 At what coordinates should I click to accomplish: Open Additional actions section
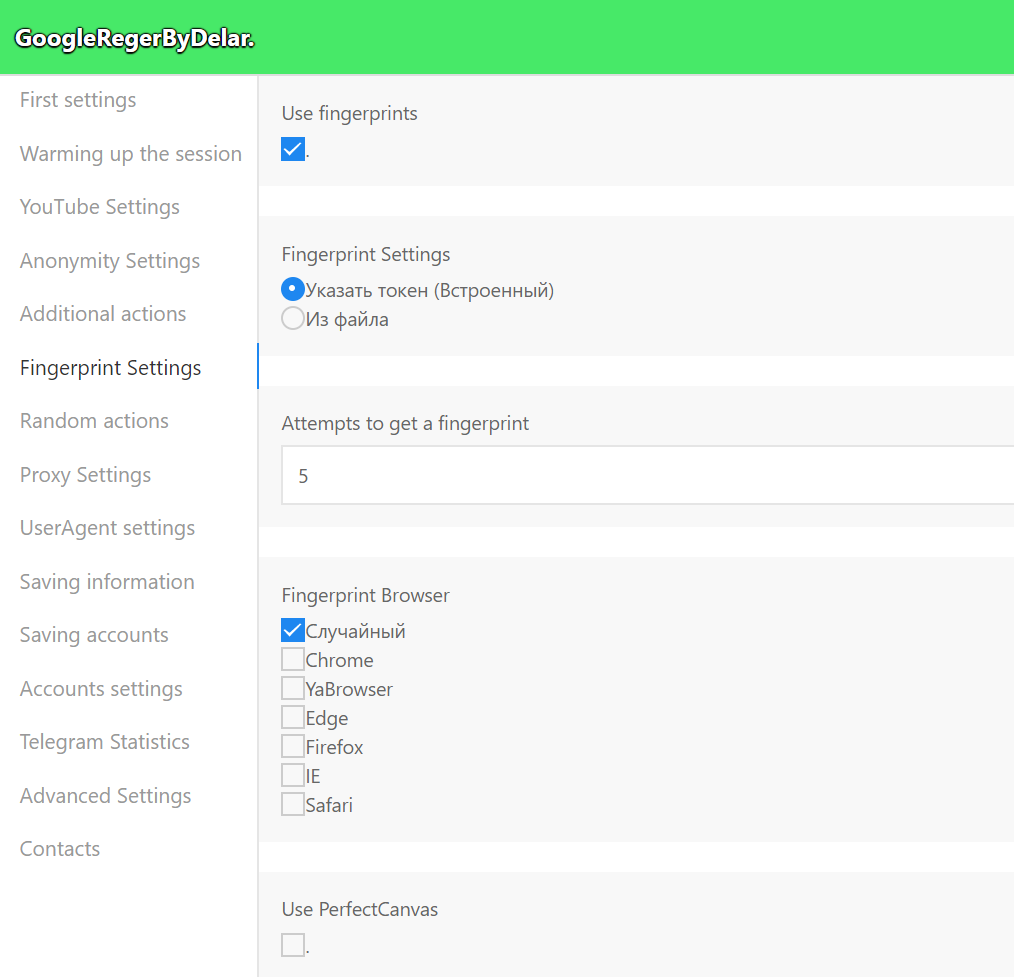coord(103,314)
